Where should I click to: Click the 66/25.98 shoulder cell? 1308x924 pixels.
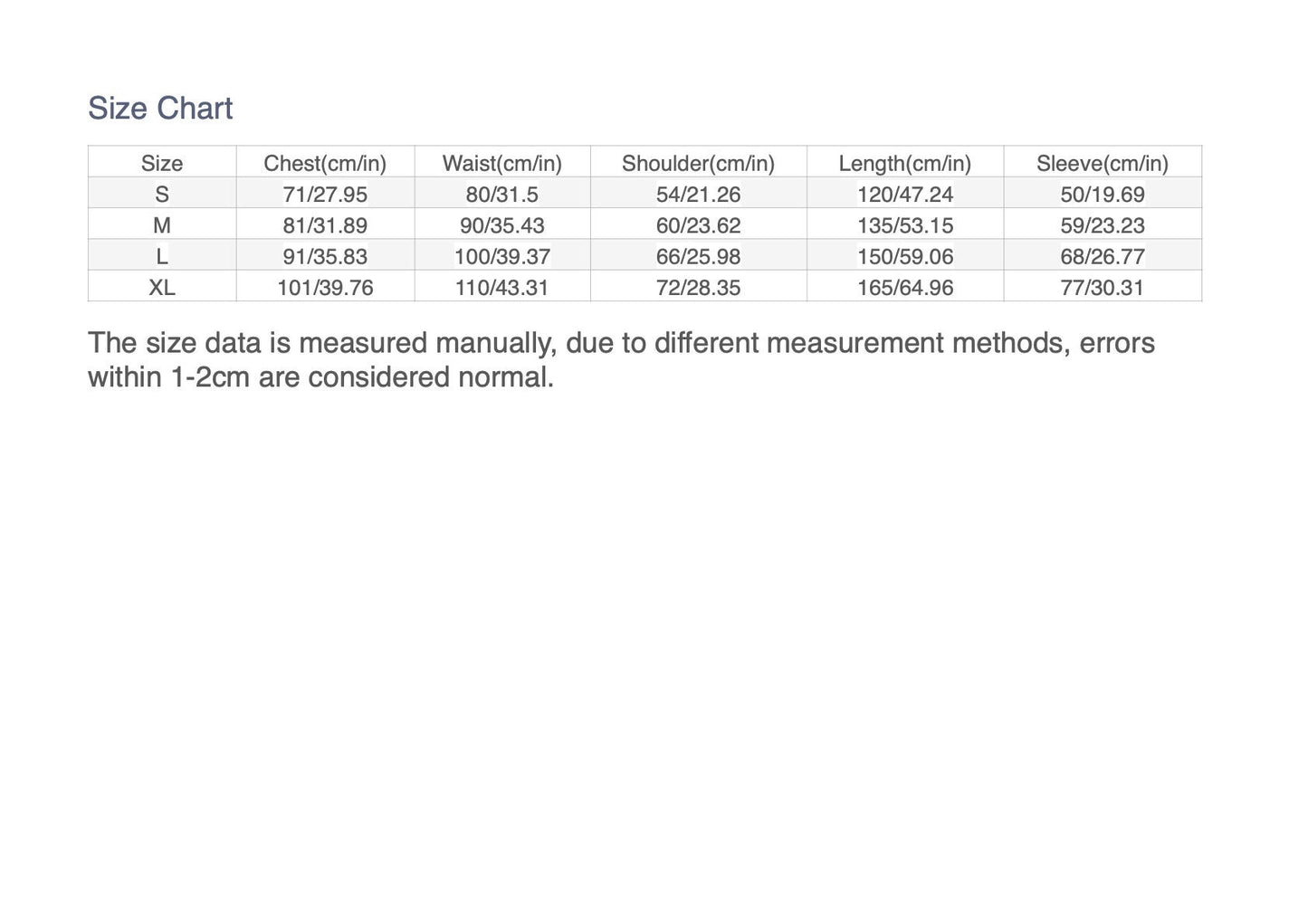click(698, 256)
